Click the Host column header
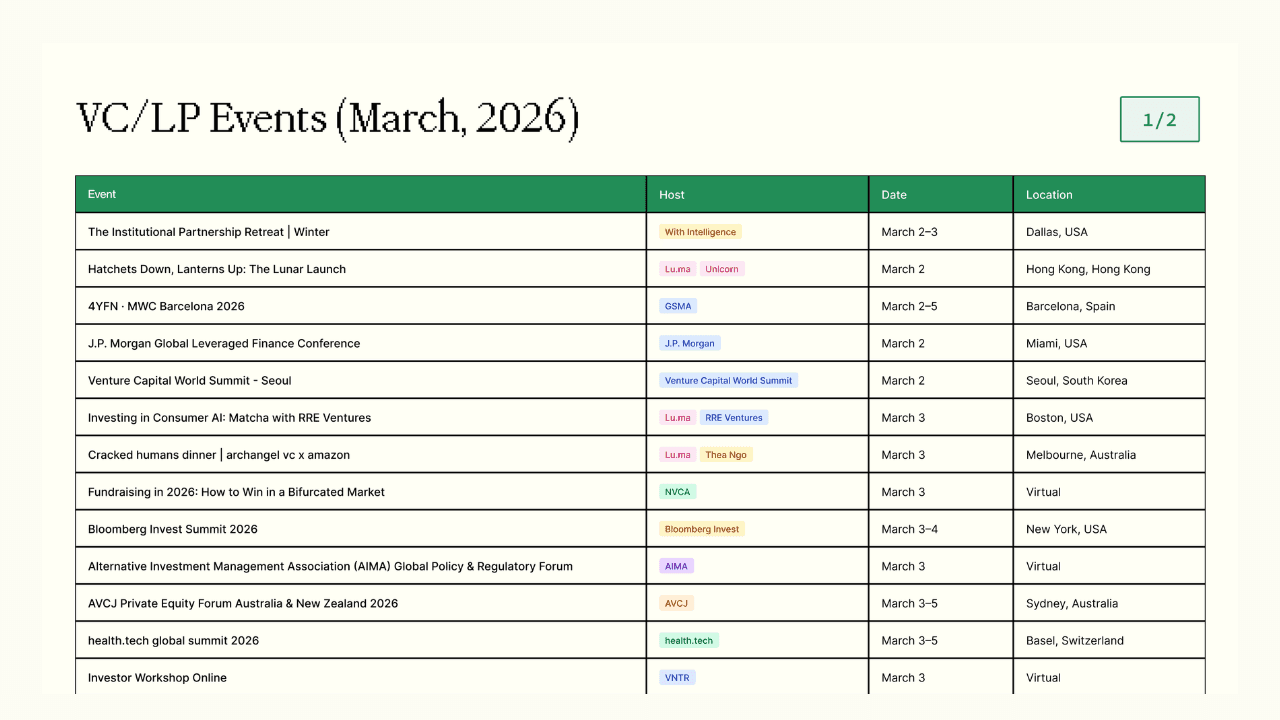Screen dimensions: 1280x720 click(758, 194)
